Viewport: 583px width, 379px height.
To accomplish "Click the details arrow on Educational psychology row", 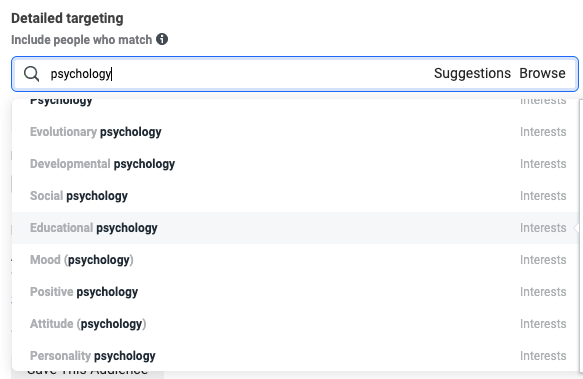I will coord(576,228).
